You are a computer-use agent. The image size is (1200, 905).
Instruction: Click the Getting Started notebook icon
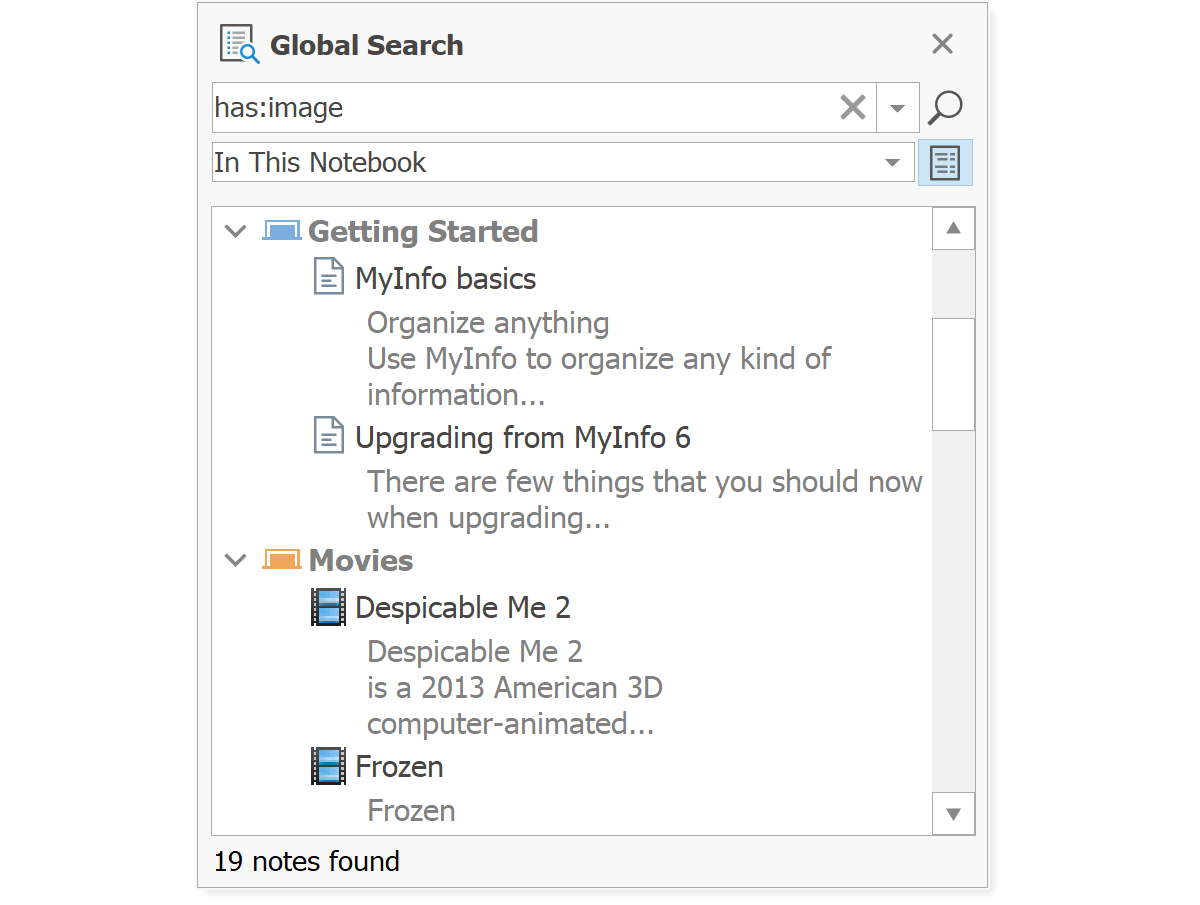pyautogui.click(x=282, y=231)
